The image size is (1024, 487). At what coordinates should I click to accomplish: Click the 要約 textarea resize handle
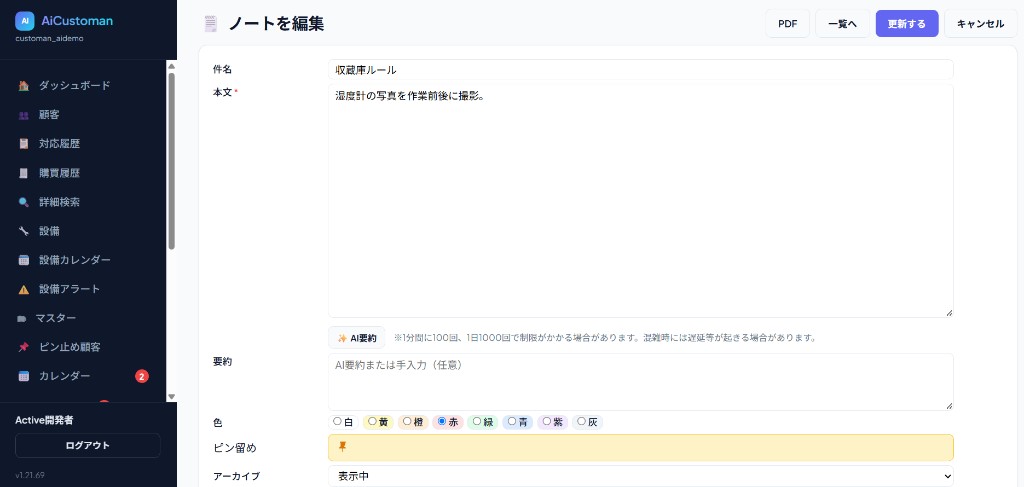[x=949, y=405]
